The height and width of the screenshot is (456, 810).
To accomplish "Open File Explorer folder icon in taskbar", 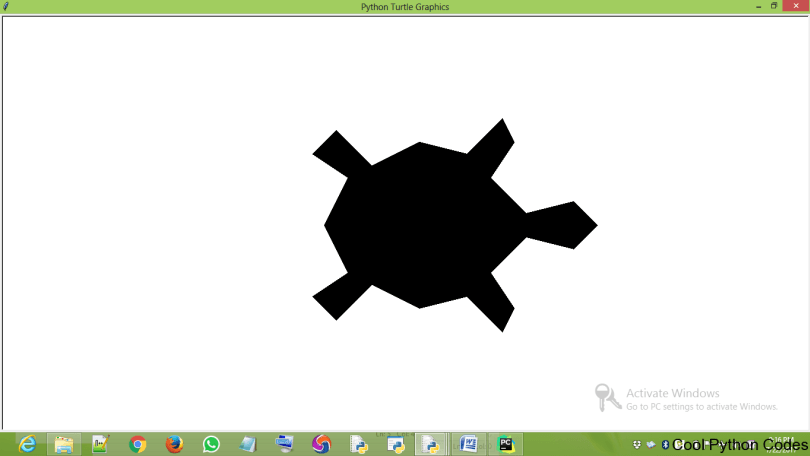I will click(63, 444).
